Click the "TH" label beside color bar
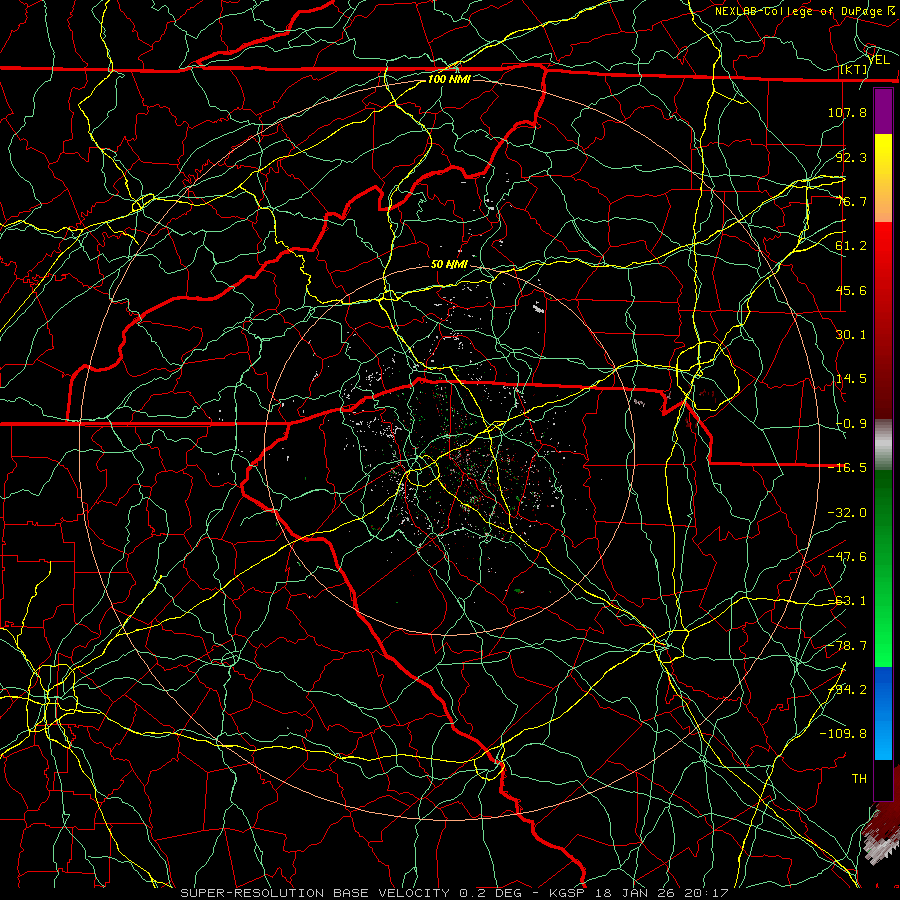Screen dimensions: 900x900 point(859,779)
